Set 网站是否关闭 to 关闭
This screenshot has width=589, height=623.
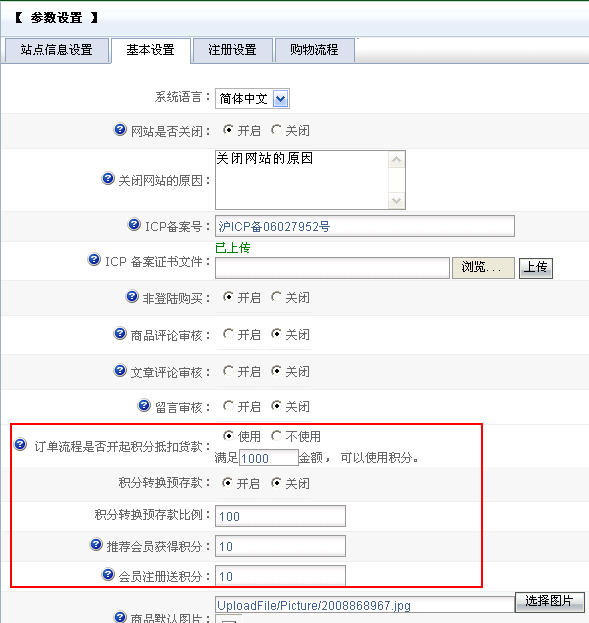coord(276,130)
